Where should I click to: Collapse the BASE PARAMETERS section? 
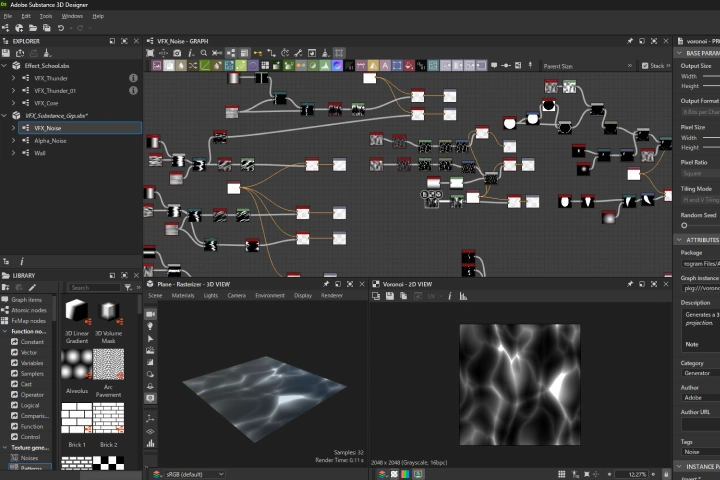pyautogui.click(x=679, y=53)
